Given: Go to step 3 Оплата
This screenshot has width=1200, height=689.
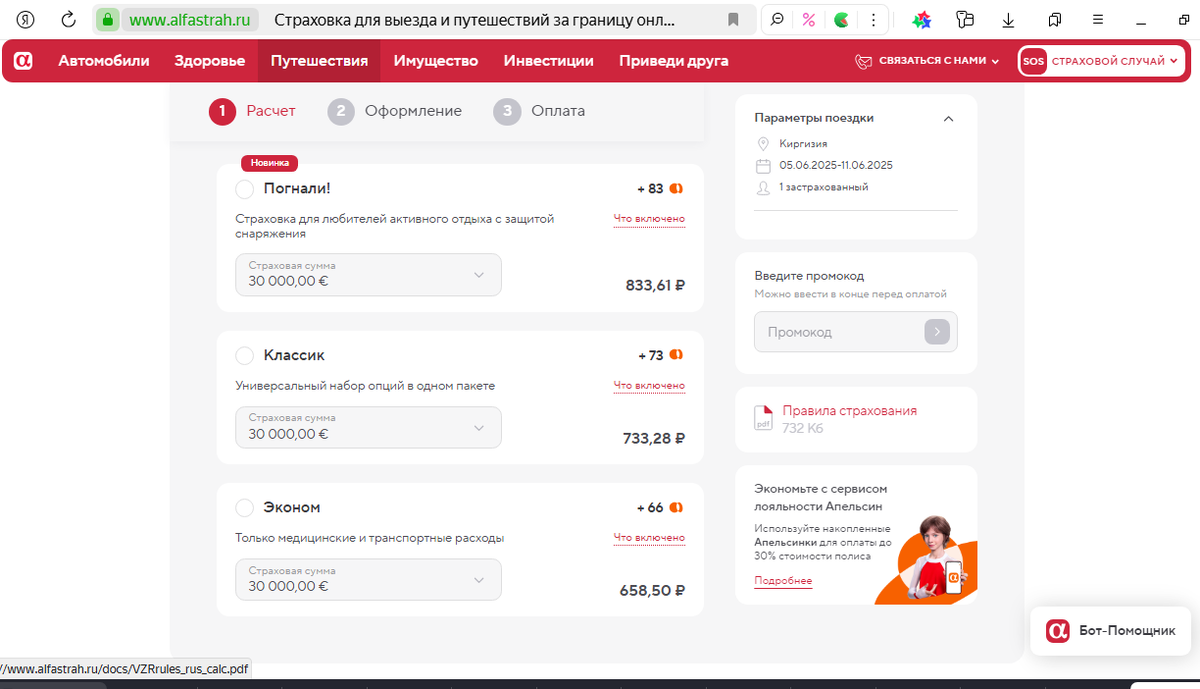Looking at the screenshot, I should pyautogui.click(x=539, y=111).
